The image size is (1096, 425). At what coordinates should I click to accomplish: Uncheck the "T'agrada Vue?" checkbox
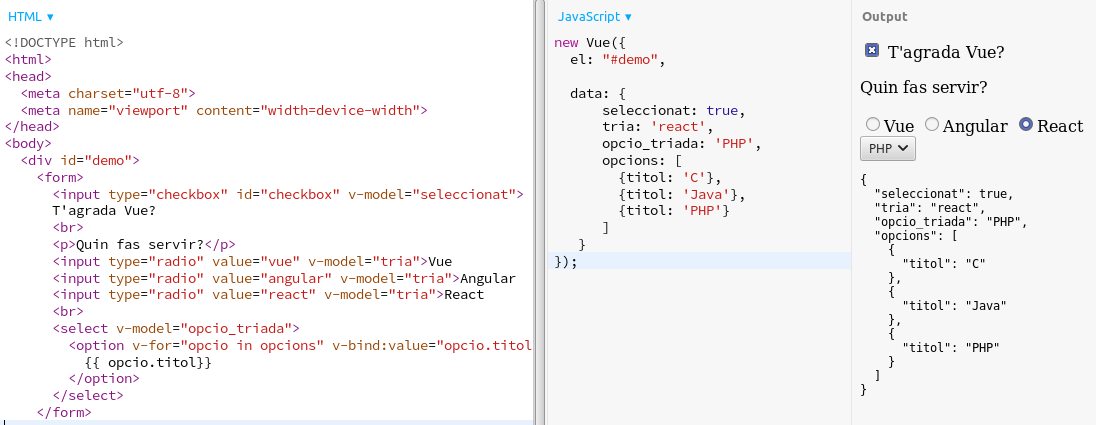coord(871,51)
